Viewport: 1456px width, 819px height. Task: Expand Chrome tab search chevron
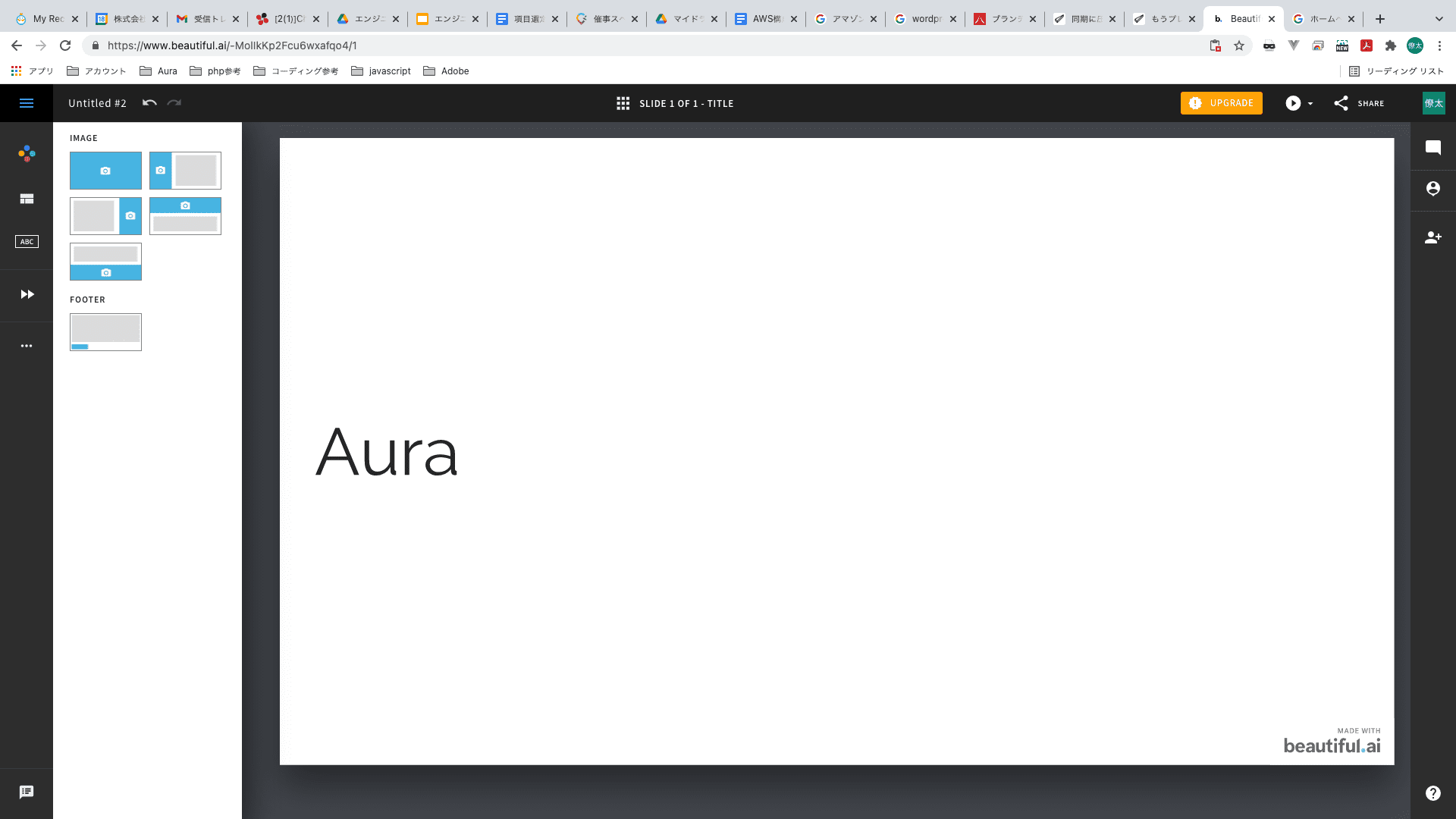point(1439,19)
